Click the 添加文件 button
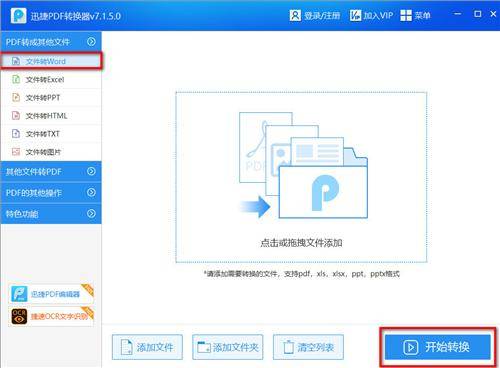 click(x=147, y=347)
